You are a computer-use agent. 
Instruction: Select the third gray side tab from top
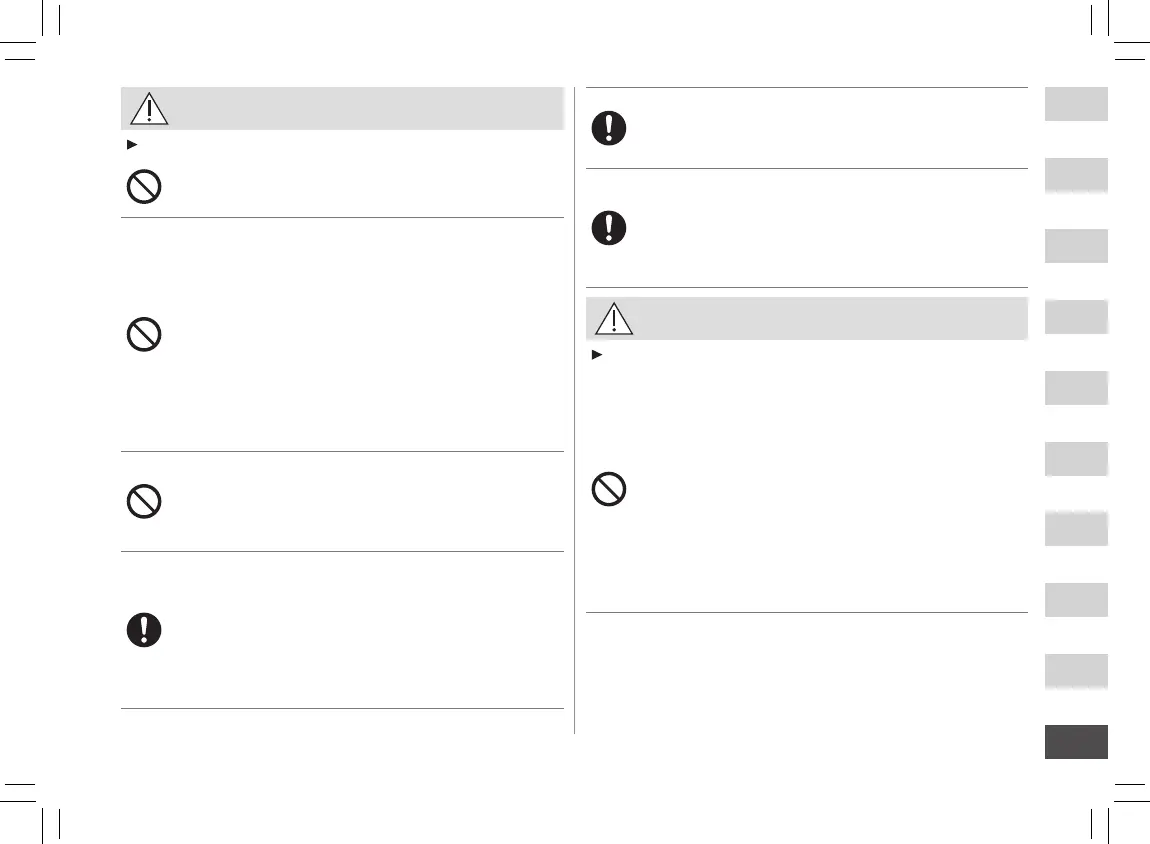1076,246
